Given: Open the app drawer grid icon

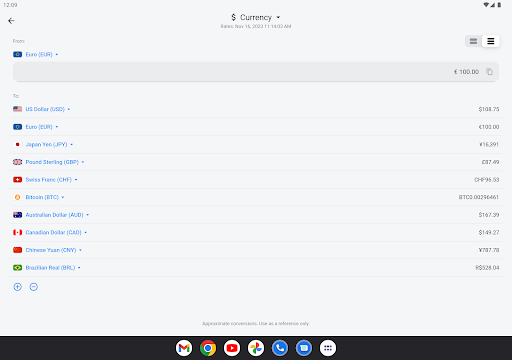Looking at the screenshot, I should click(328, 348).
